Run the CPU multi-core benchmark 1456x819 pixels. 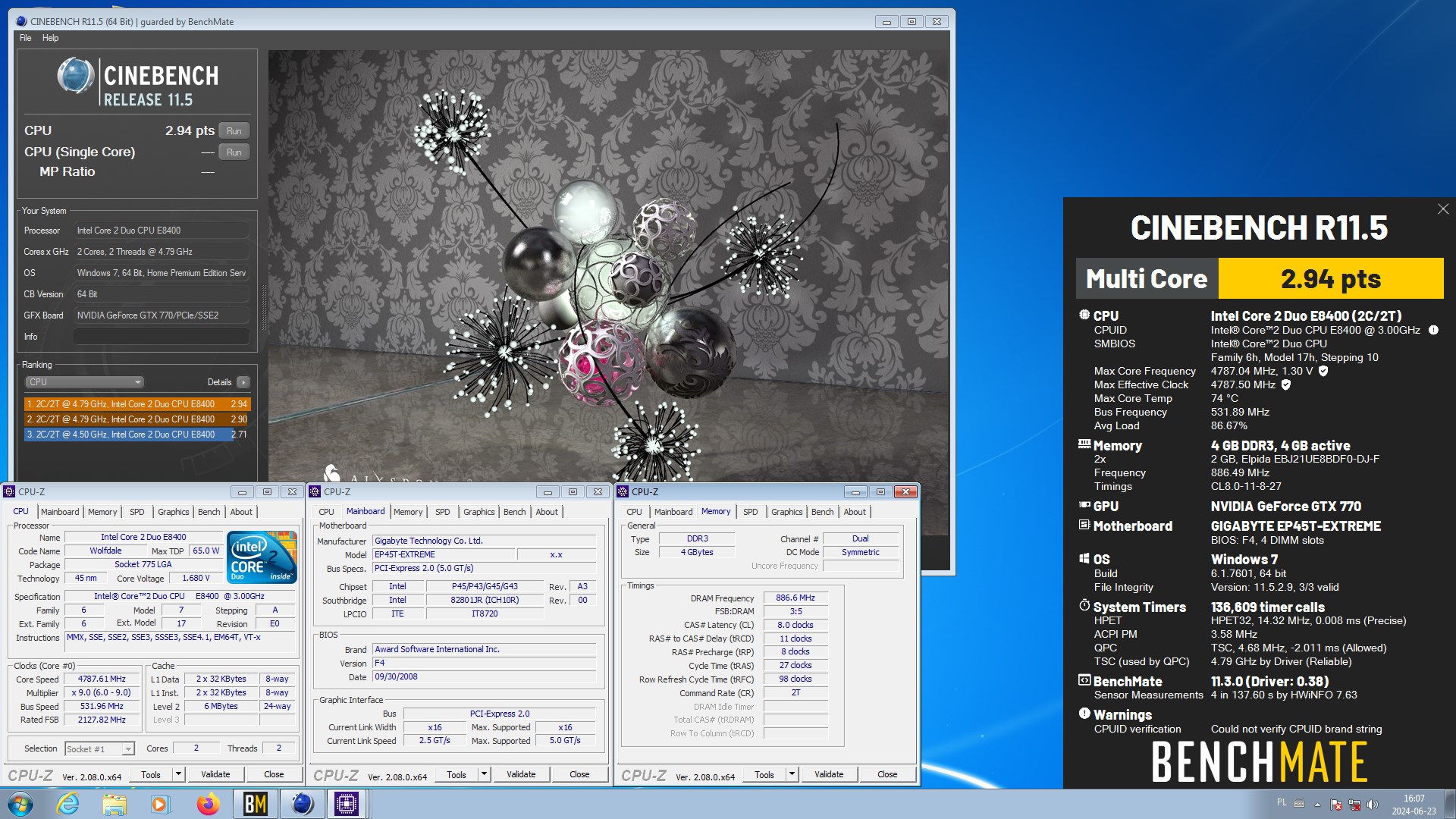click(234, 131)
